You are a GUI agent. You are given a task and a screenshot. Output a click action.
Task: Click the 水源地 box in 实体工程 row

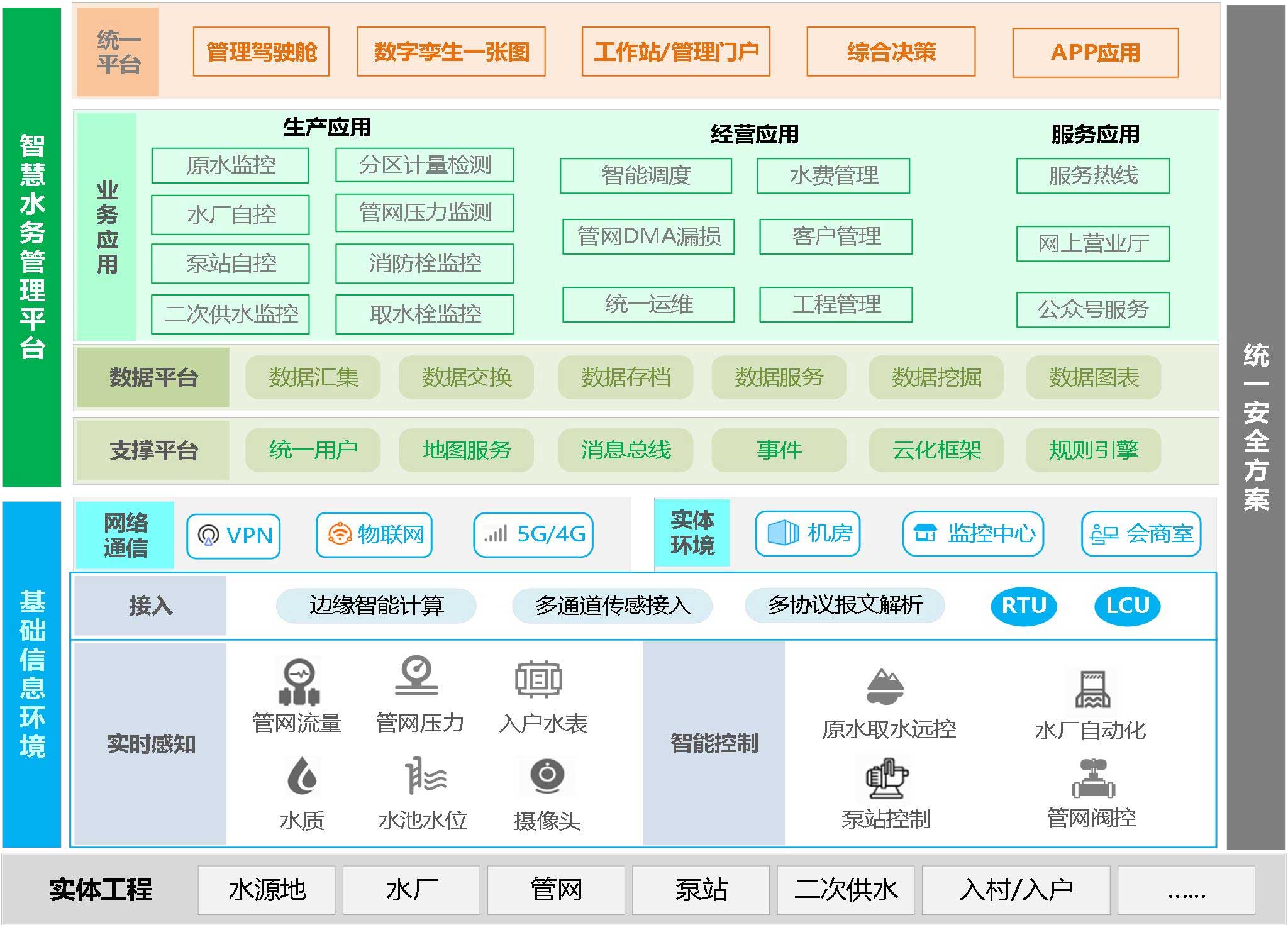coord(267,890)
